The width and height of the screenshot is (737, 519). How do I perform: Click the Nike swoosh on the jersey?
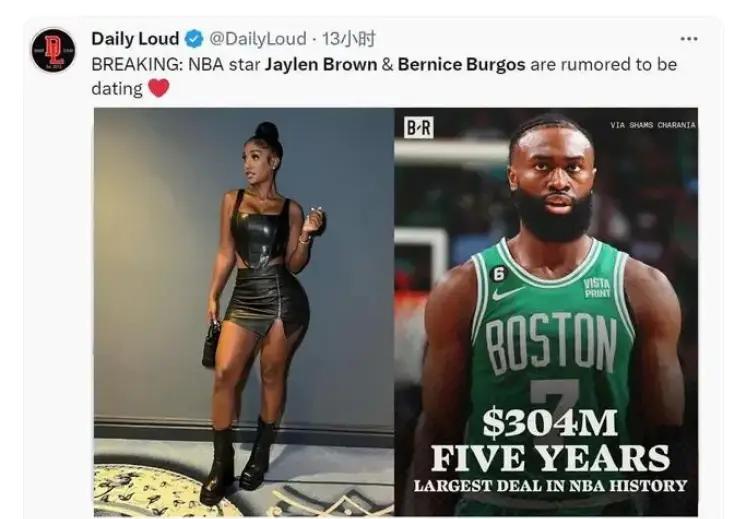click(x=507, y=293)
